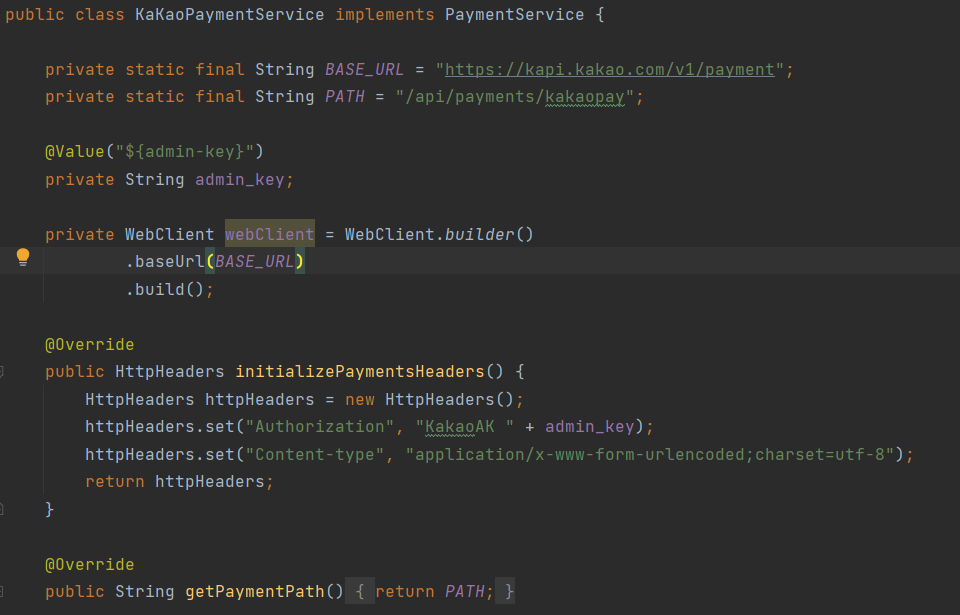This screenshot has width=960, height=615.
Task: Open the https://kapi.kakao.com/v1/payment link
Action: pyautogui.click(x=610, y=69)
